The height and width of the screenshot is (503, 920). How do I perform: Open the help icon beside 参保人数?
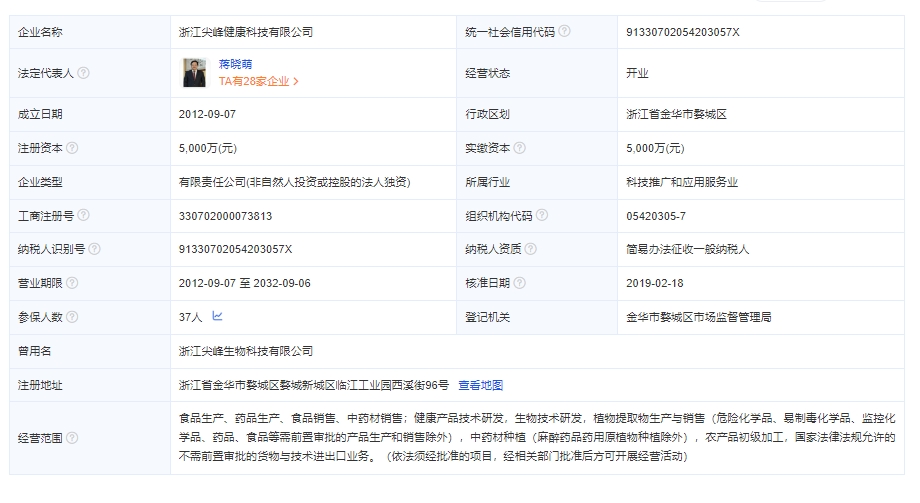pos(72,316)
